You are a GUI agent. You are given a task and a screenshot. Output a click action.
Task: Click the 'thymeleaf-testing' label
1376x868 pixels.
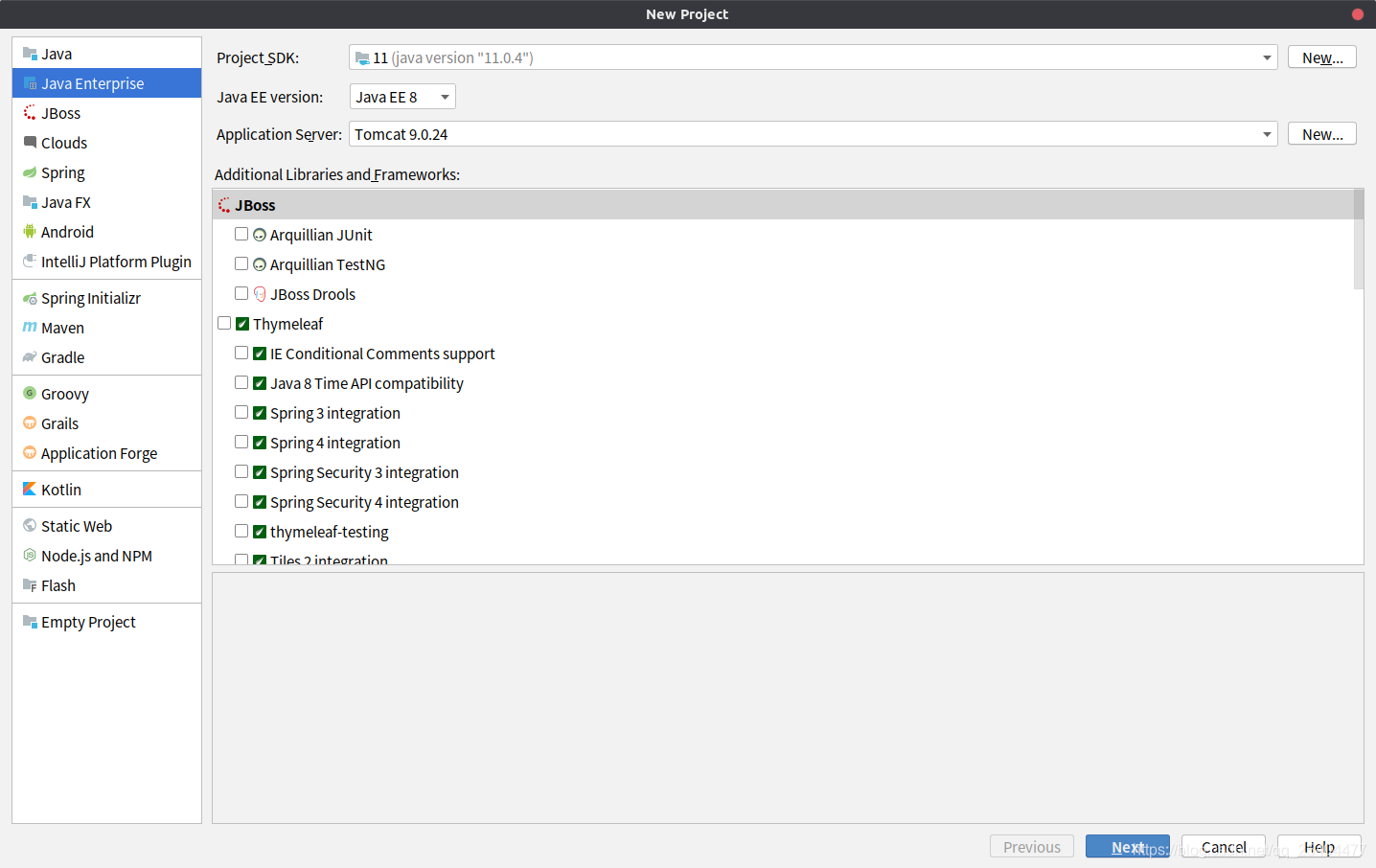pyautogui.click(x=330, y=532)
